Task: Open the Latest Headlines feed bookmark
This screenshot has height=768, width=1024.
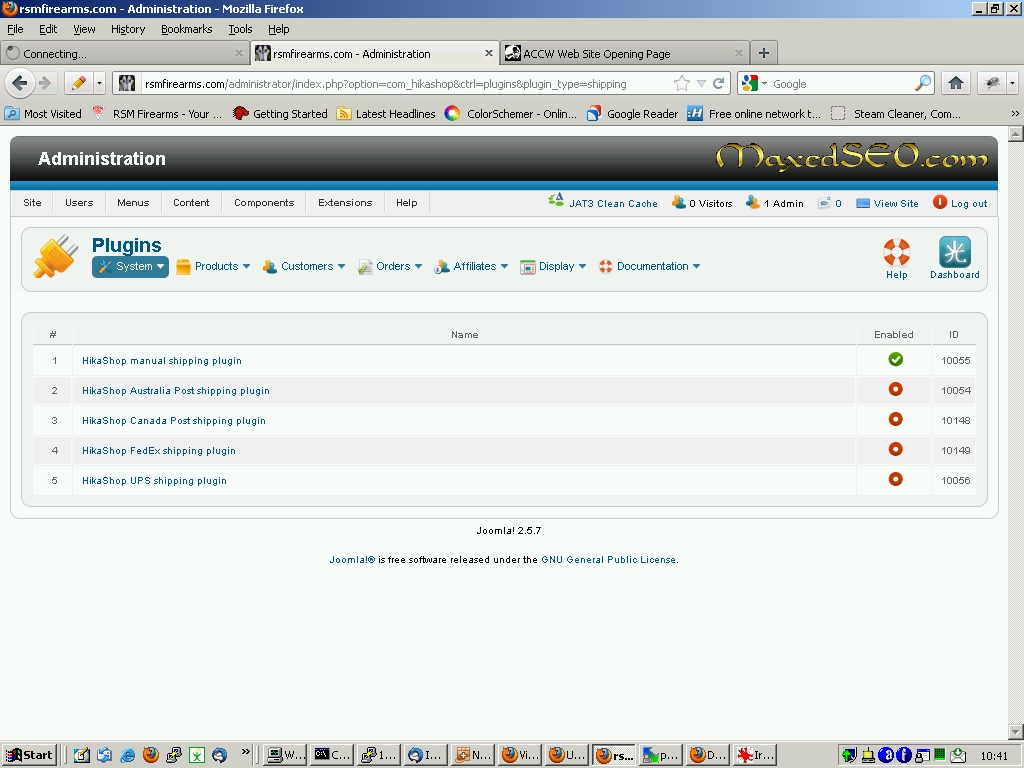Action: [x=386, y=114]
